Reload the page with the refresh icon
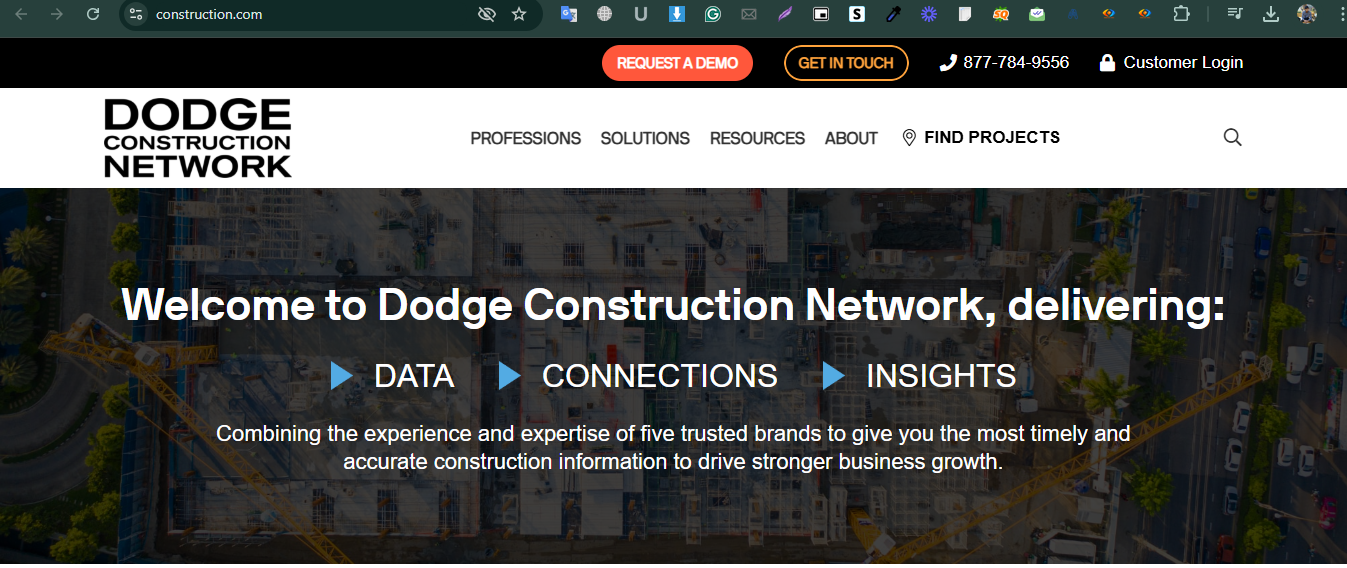 point(93,14)
